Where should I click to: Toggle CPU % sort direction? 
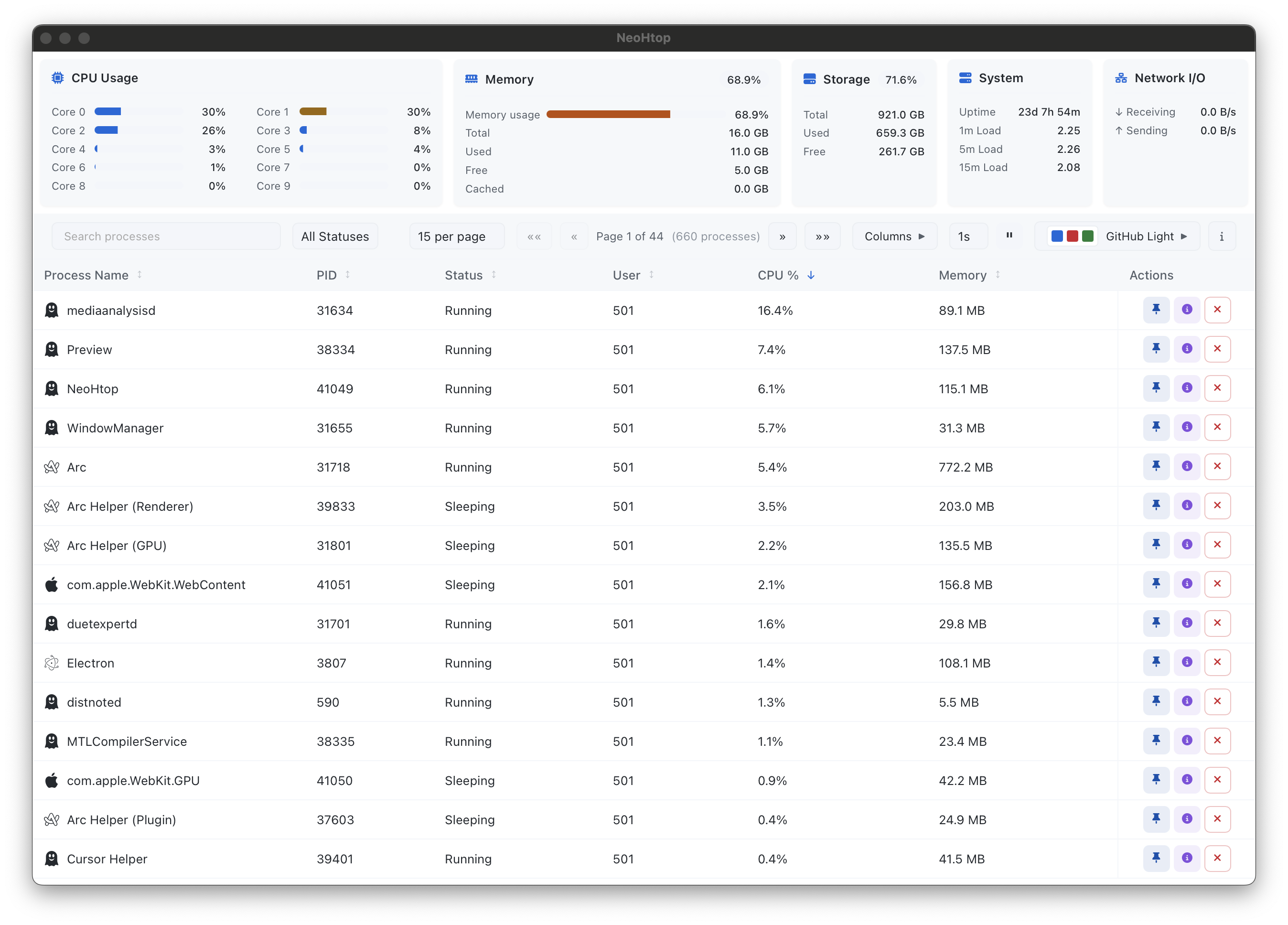coord(786,275)
